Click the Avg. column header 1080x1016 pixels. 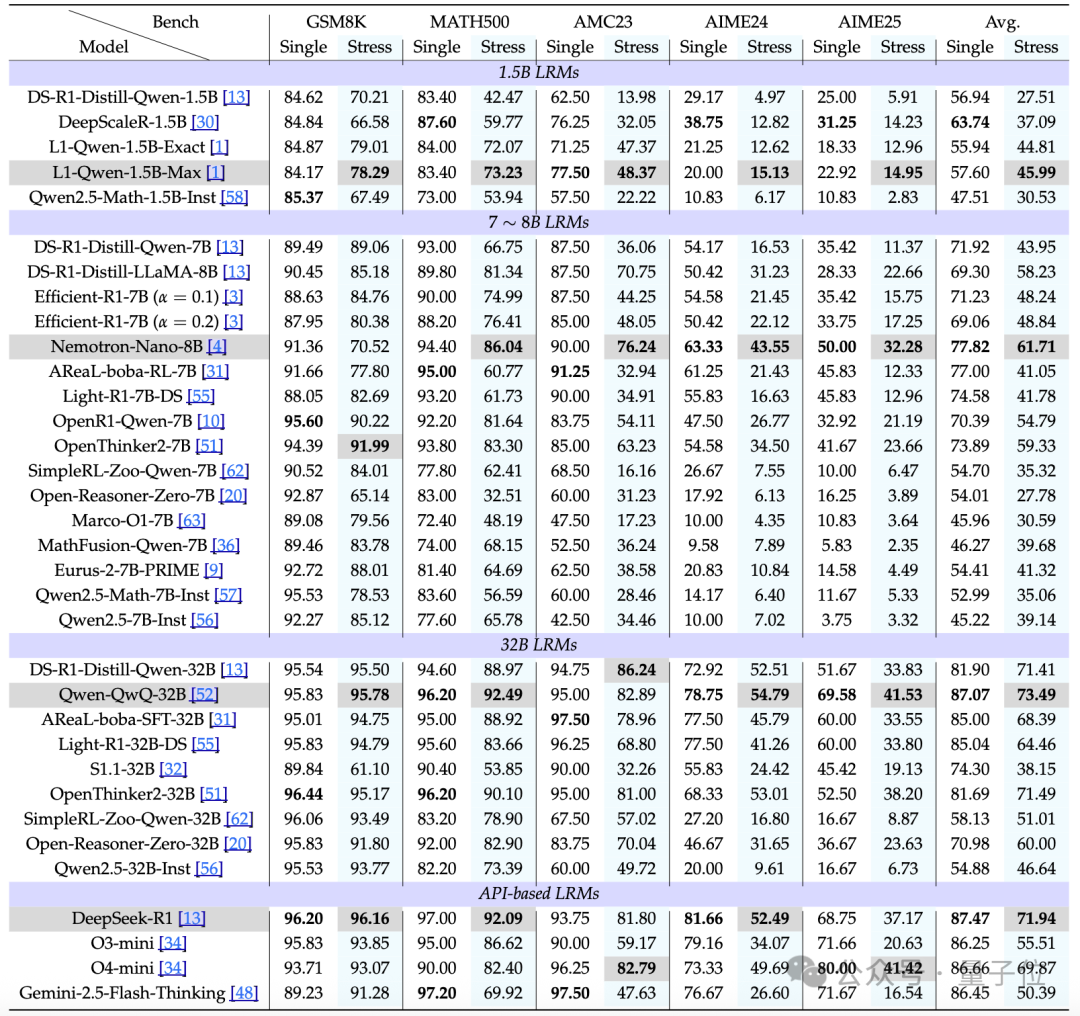(1002, 23)
